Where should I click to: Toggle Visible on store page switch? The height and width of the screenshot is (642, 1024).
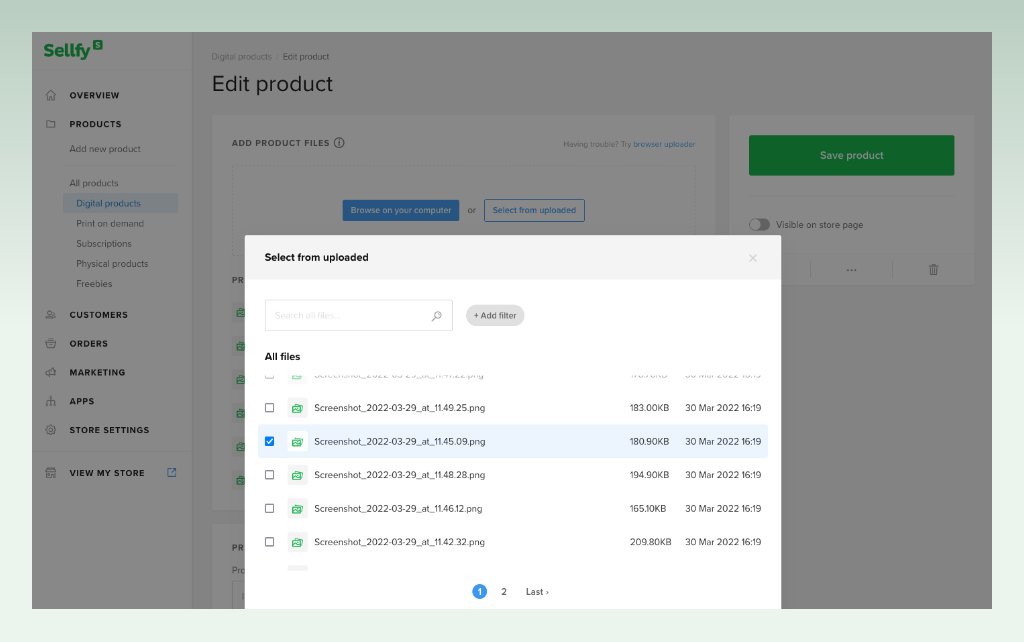point(759,225)
